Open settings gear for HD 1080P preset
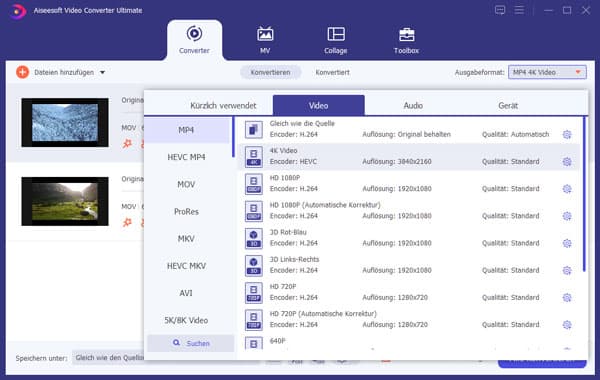The height and width of the screenshot is (380, 600). (567, 189)
